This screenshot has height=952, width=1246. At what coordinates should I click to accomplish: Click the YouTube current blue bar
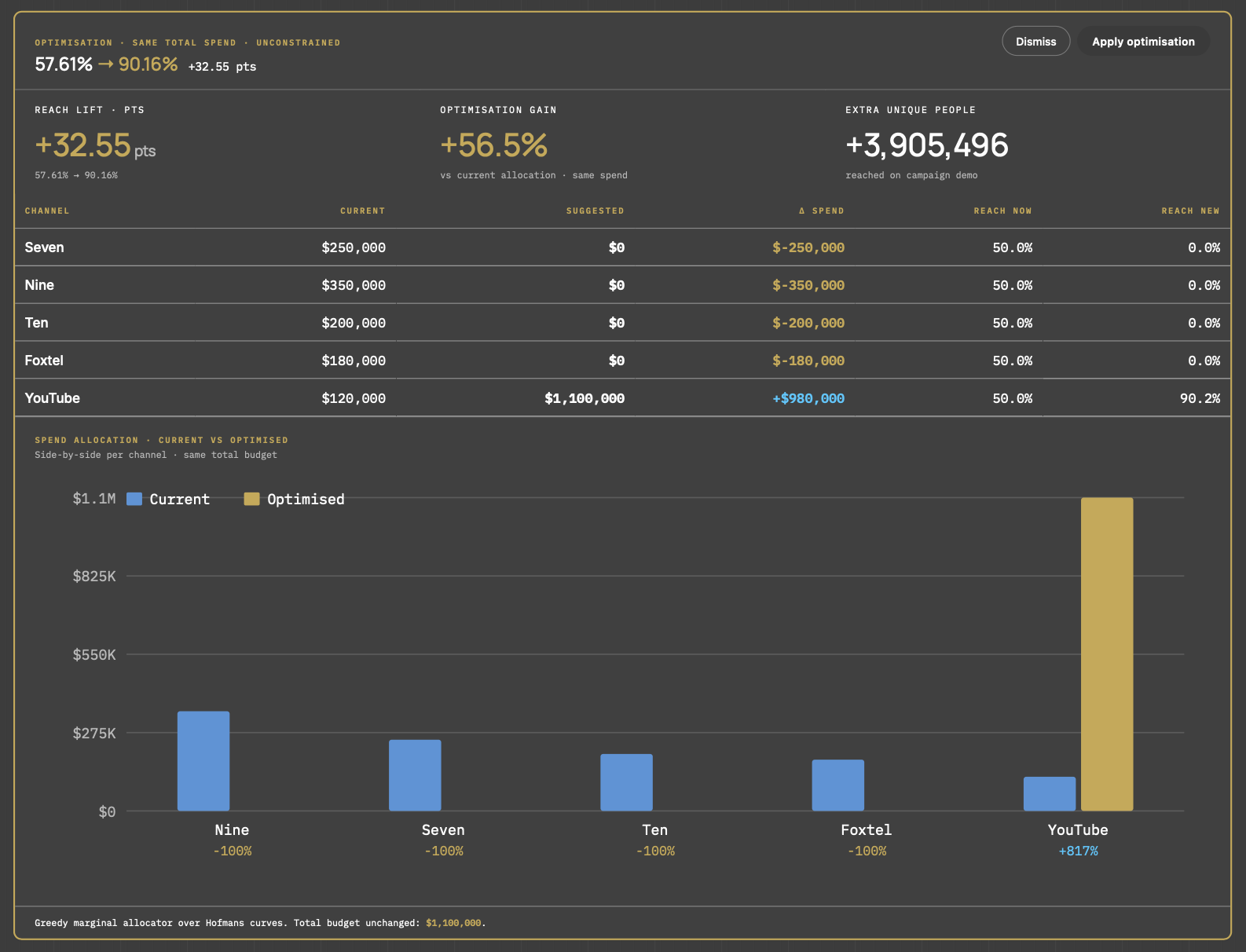[1049, 793]
